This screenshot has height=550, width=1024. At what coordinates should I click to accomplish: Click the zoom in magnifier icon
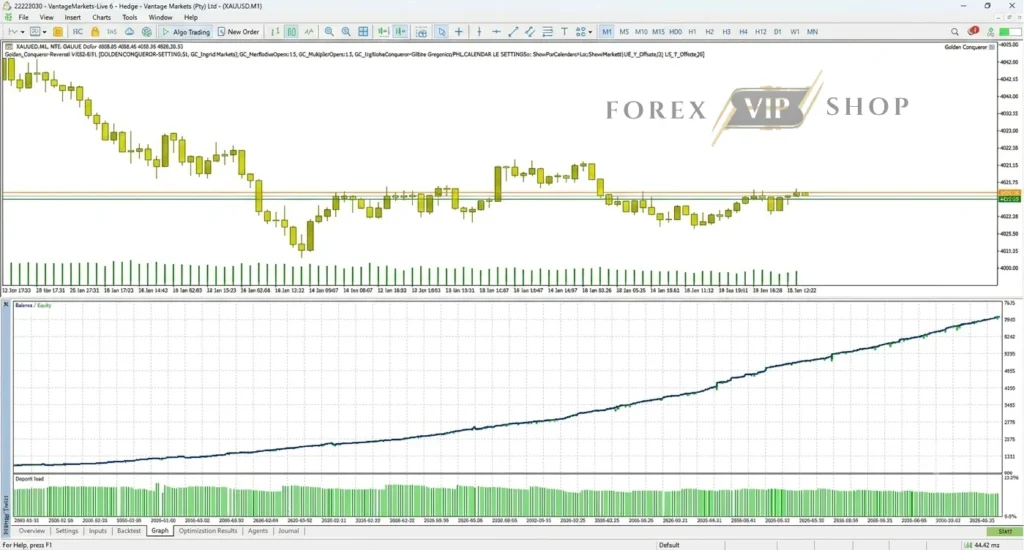tap(329, 31)
